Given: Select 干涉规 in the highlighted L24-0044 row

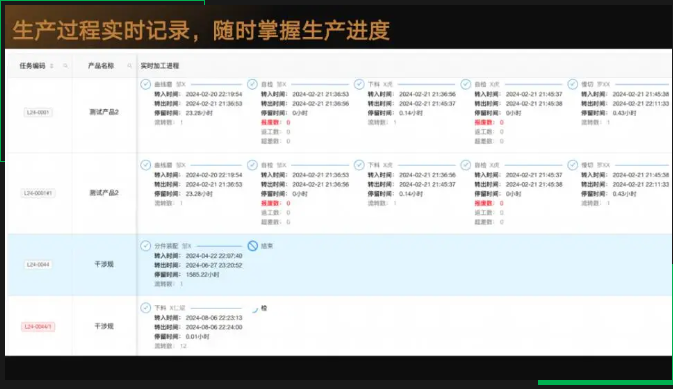Looking at the screenshot, I should pyautogui.click(x=104, y=264).
